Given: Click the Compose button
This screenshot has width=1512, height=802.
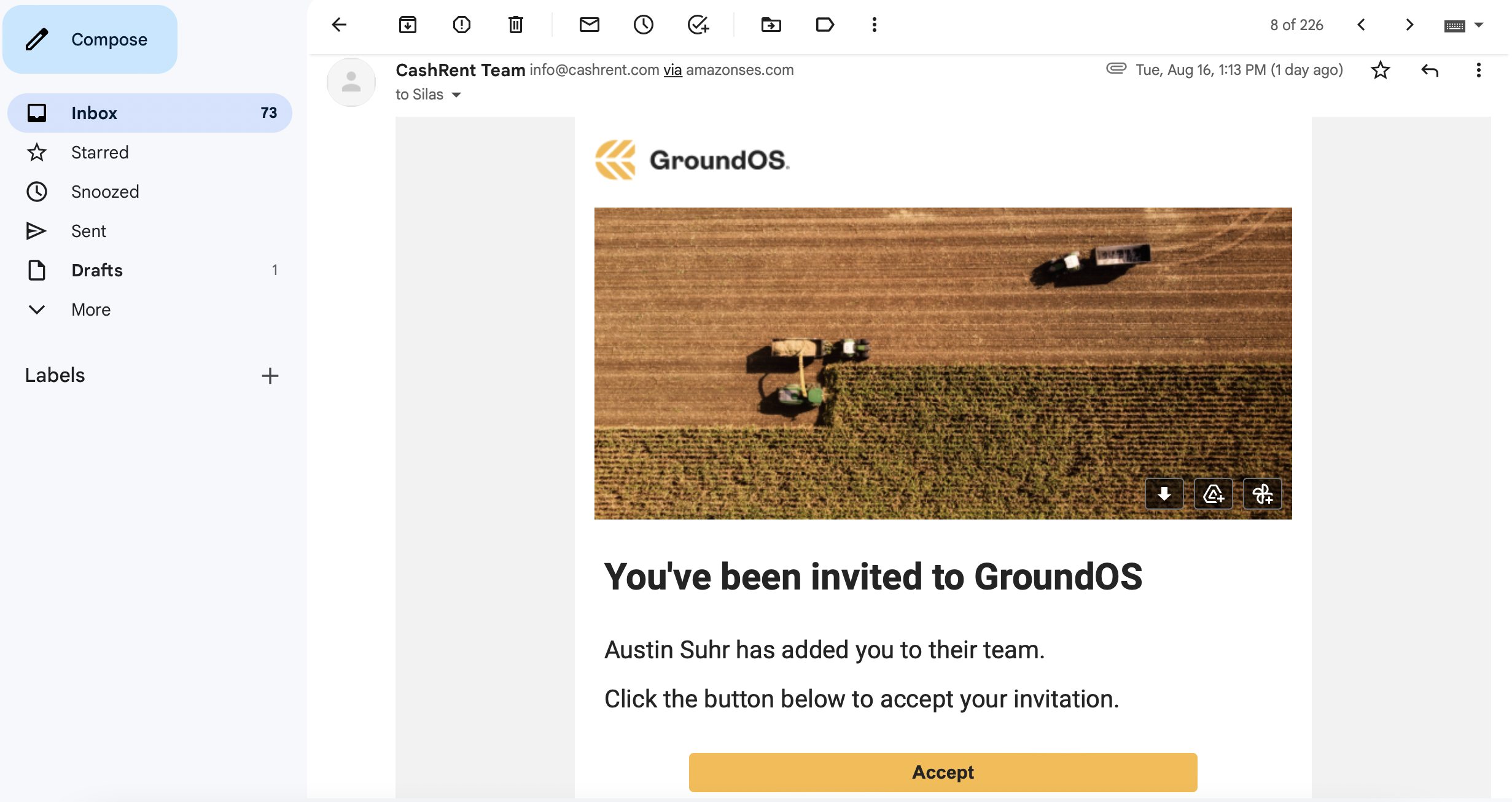Looking at the screenshot, I should pyautogui.click(x=90, y=39).
